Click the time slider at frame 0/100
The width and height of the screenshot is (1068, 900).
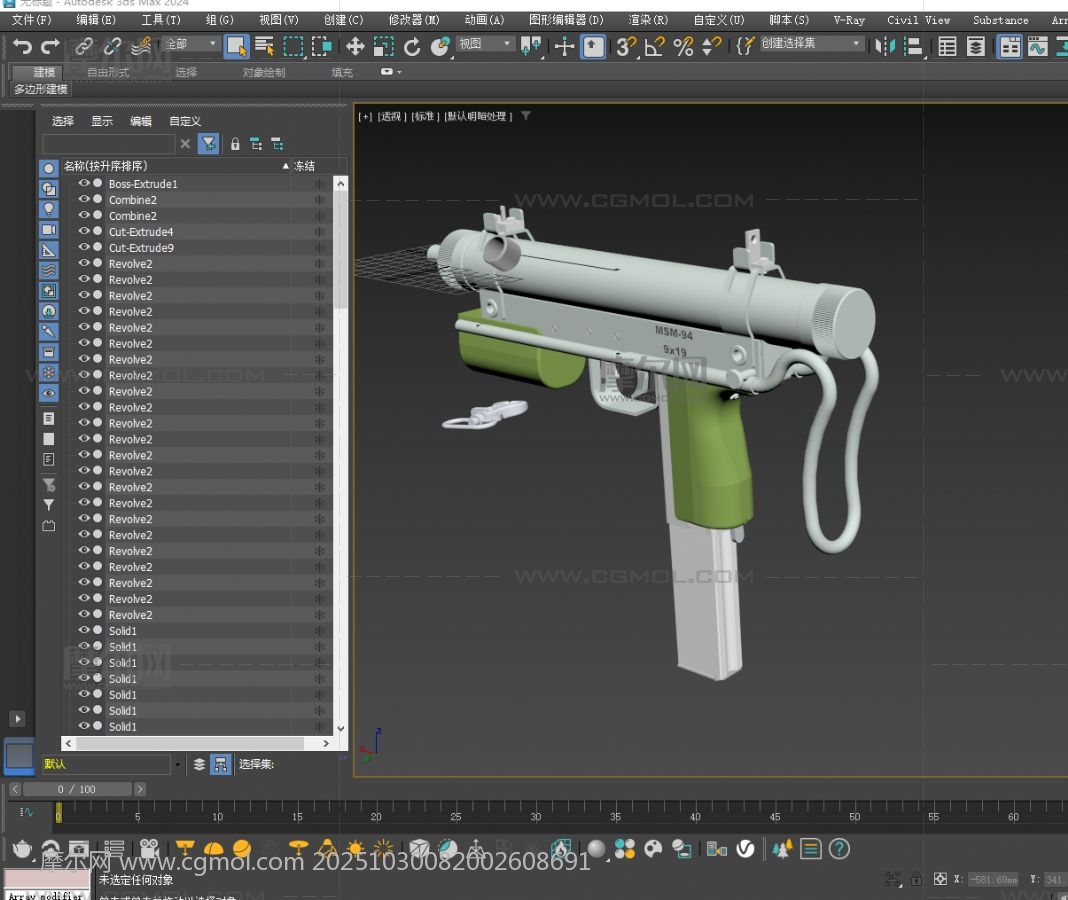75,789
